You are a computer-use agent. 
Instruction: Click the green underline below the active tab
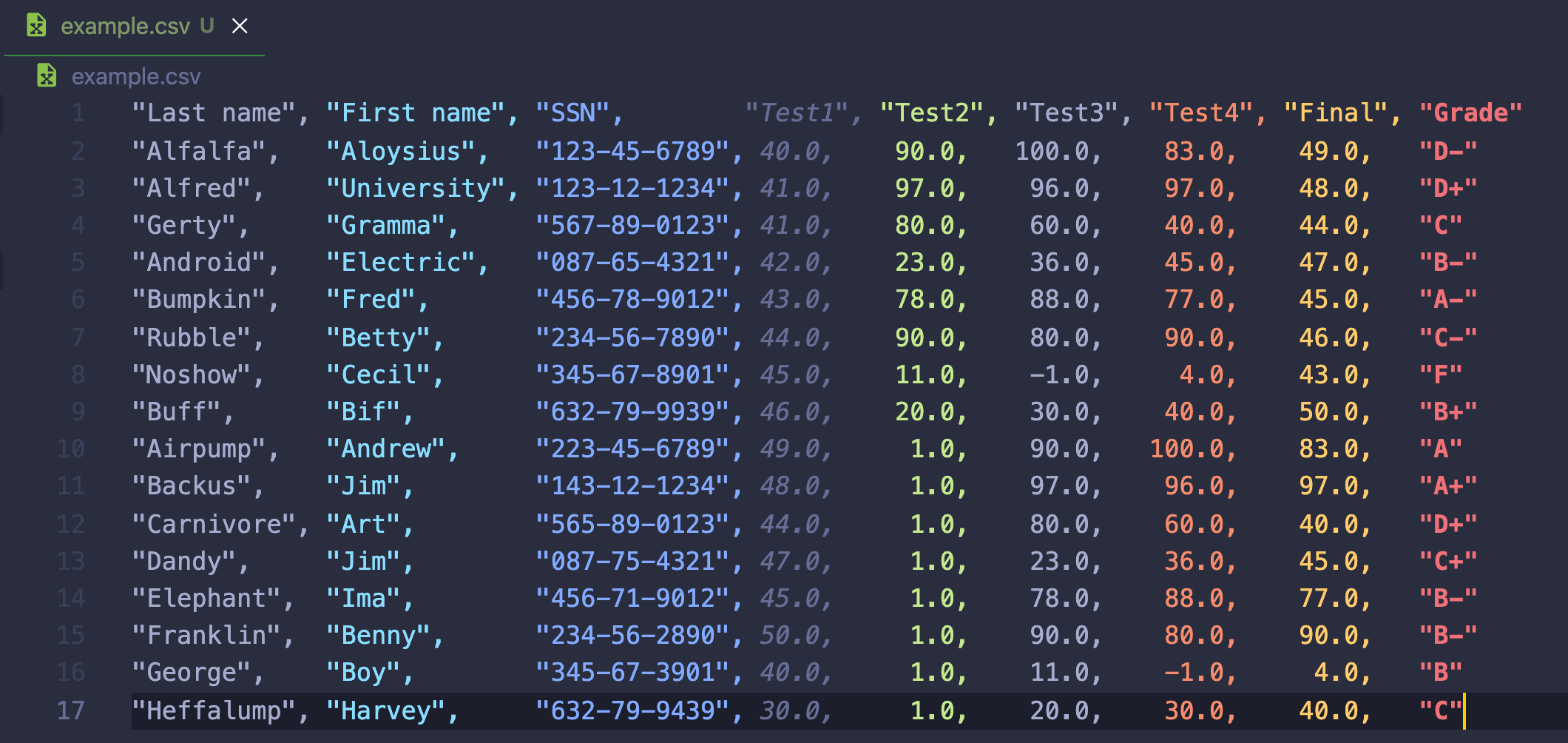coord(133,54)
